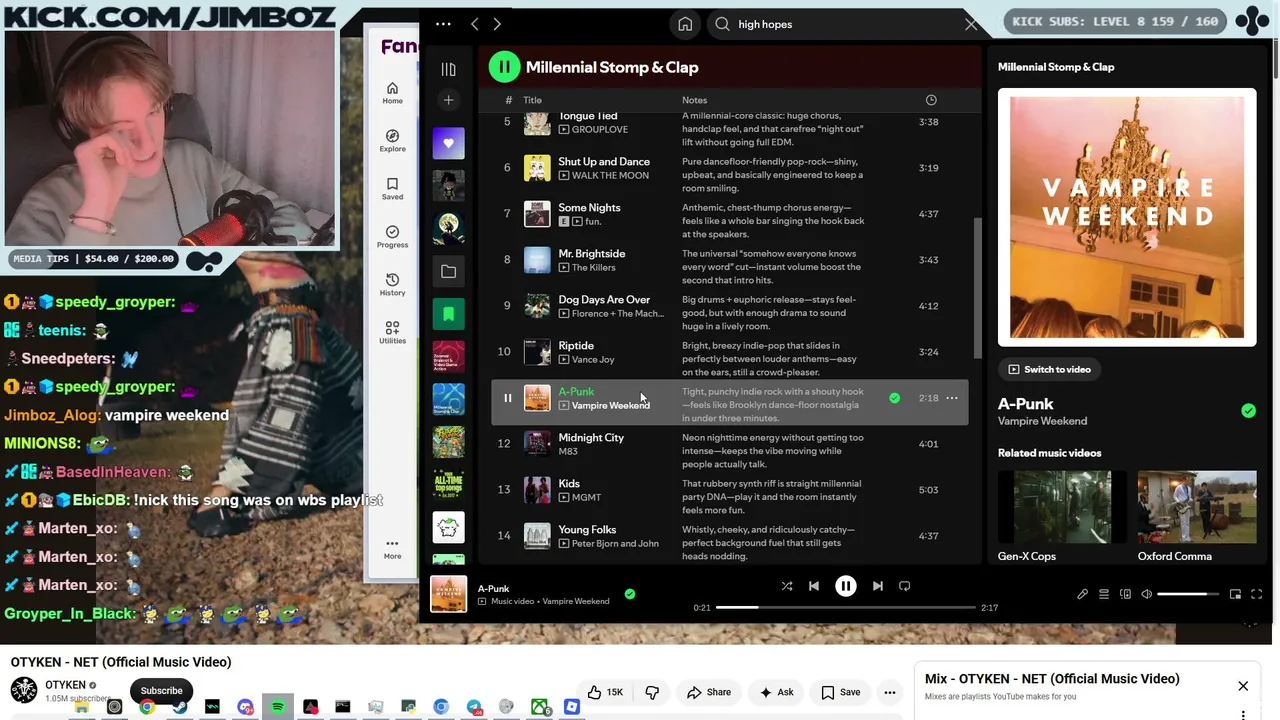The height and width of the screenshot is (720, 1280).
Task: Toggle repeat mode in the player bar
Action: (905, 586)
